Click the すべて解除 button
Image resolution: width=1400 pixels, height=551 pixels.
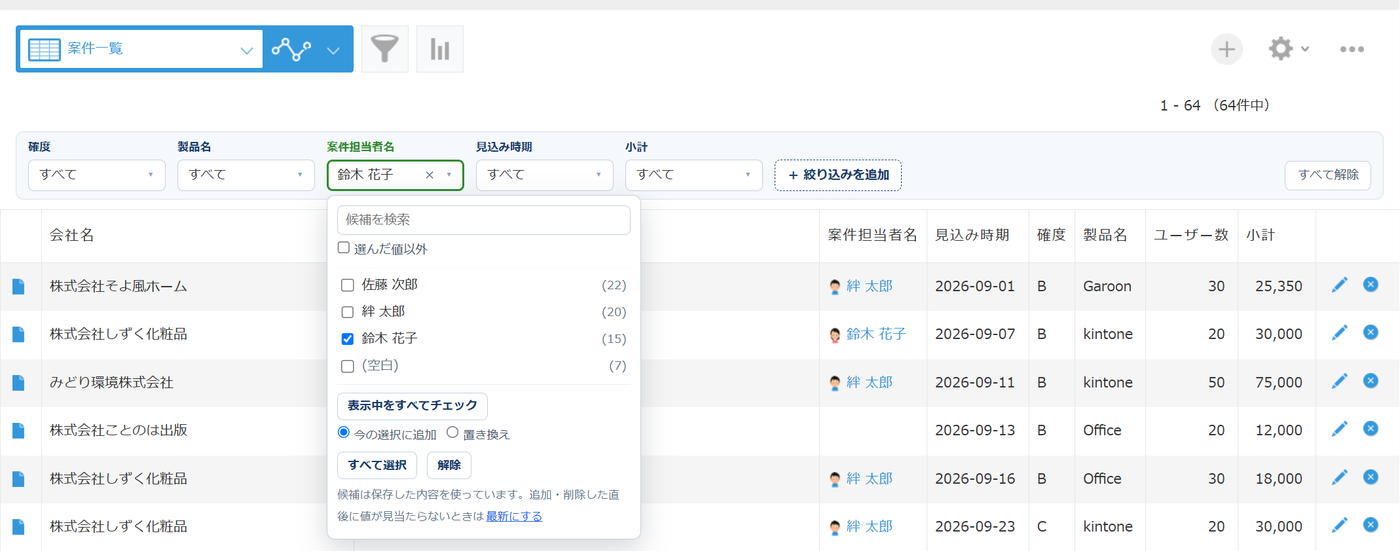(x=1328, y=175)
